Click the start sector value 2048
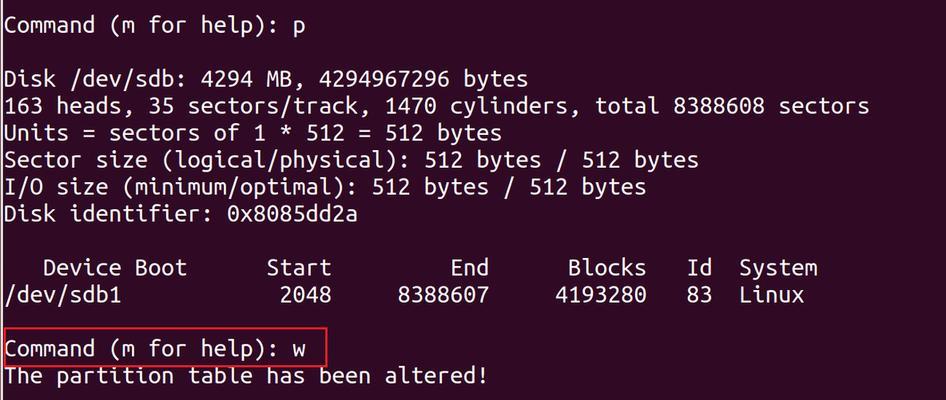The image size is (946, 400). coord(305,294)
